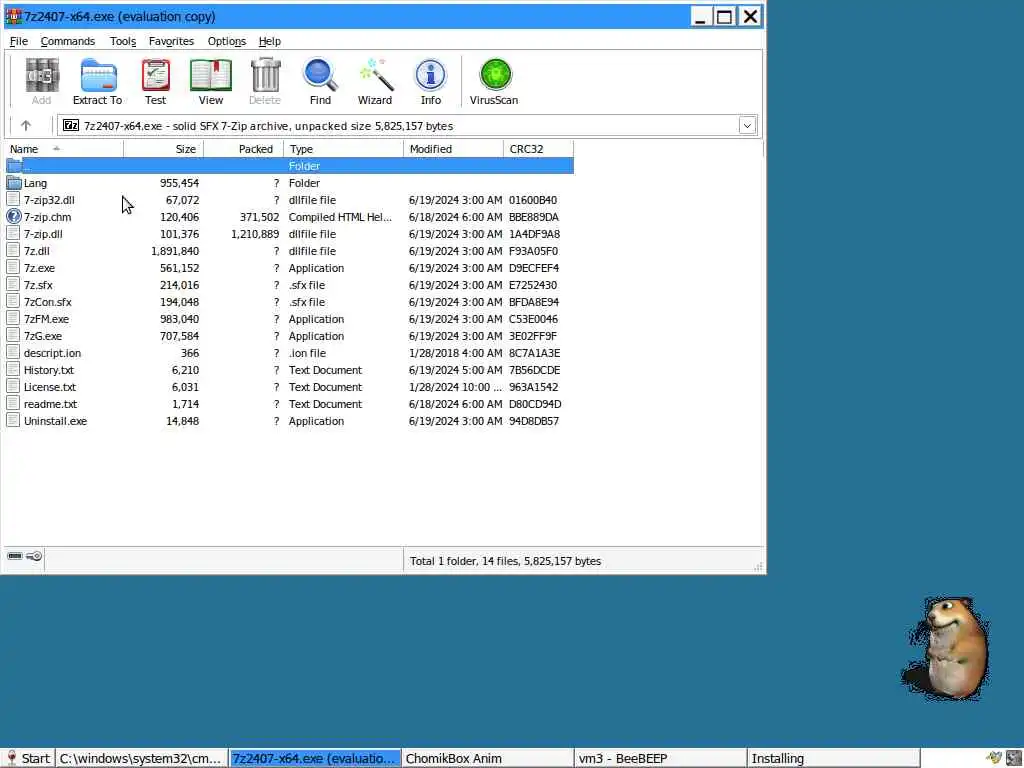Click the 7z archive icon in address bar
Screen dimensions: 1024x768
click(71, 125)
